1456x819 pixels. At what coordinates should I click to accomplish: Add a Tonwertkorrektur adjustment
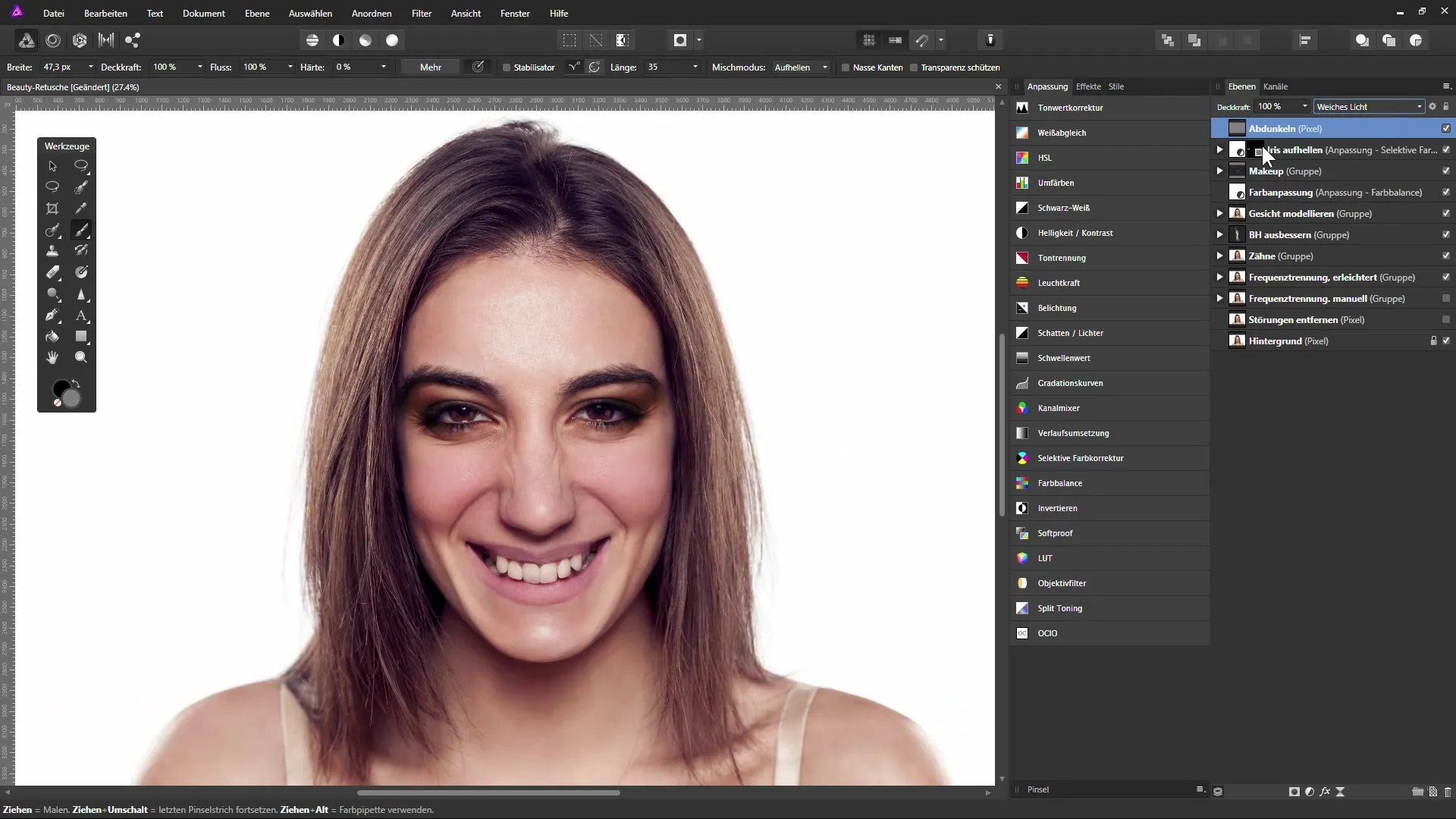coord(1109,108)
